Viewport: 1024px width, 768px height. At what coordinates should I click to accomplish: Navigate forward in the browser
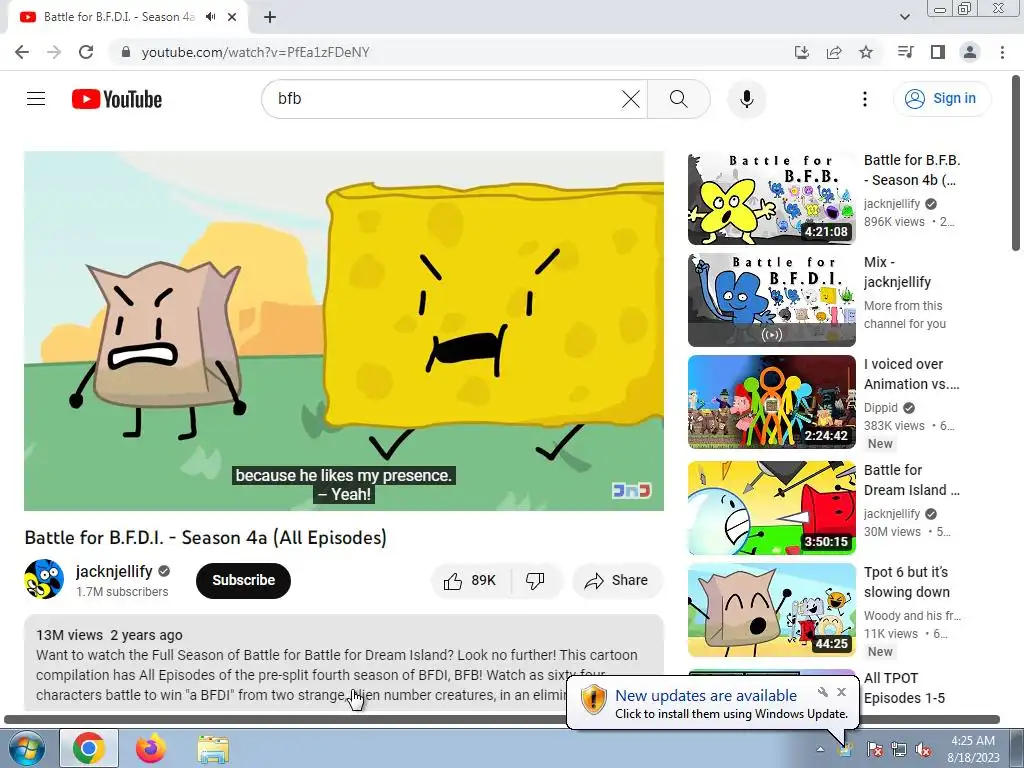pyautogui.click(x=54, y=52)
